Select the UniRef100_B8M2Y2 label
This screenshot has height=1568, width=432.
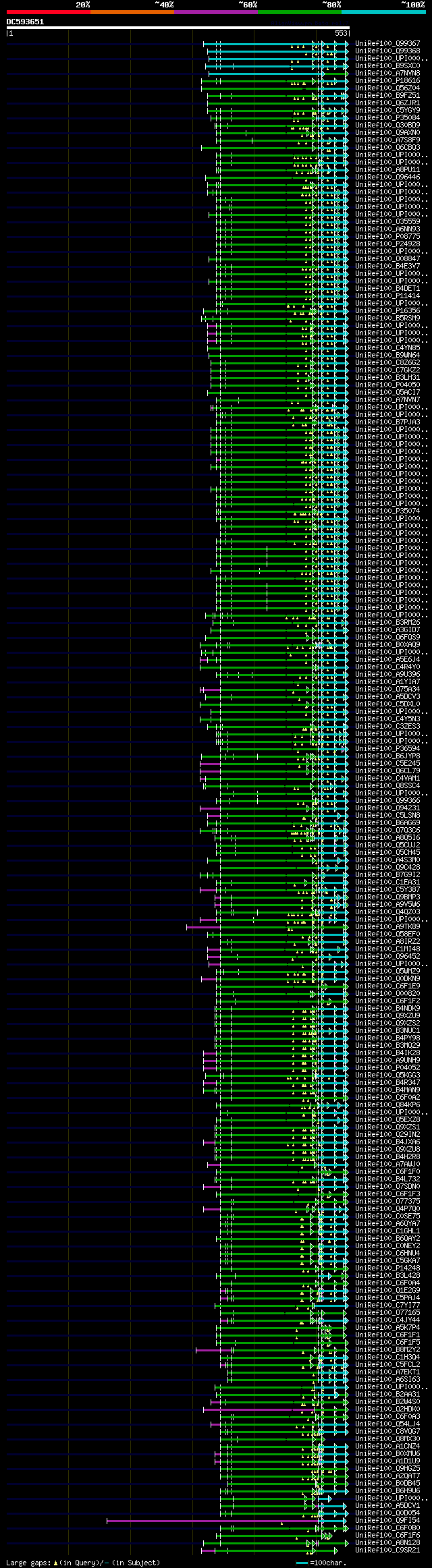tap(387, 1350)
